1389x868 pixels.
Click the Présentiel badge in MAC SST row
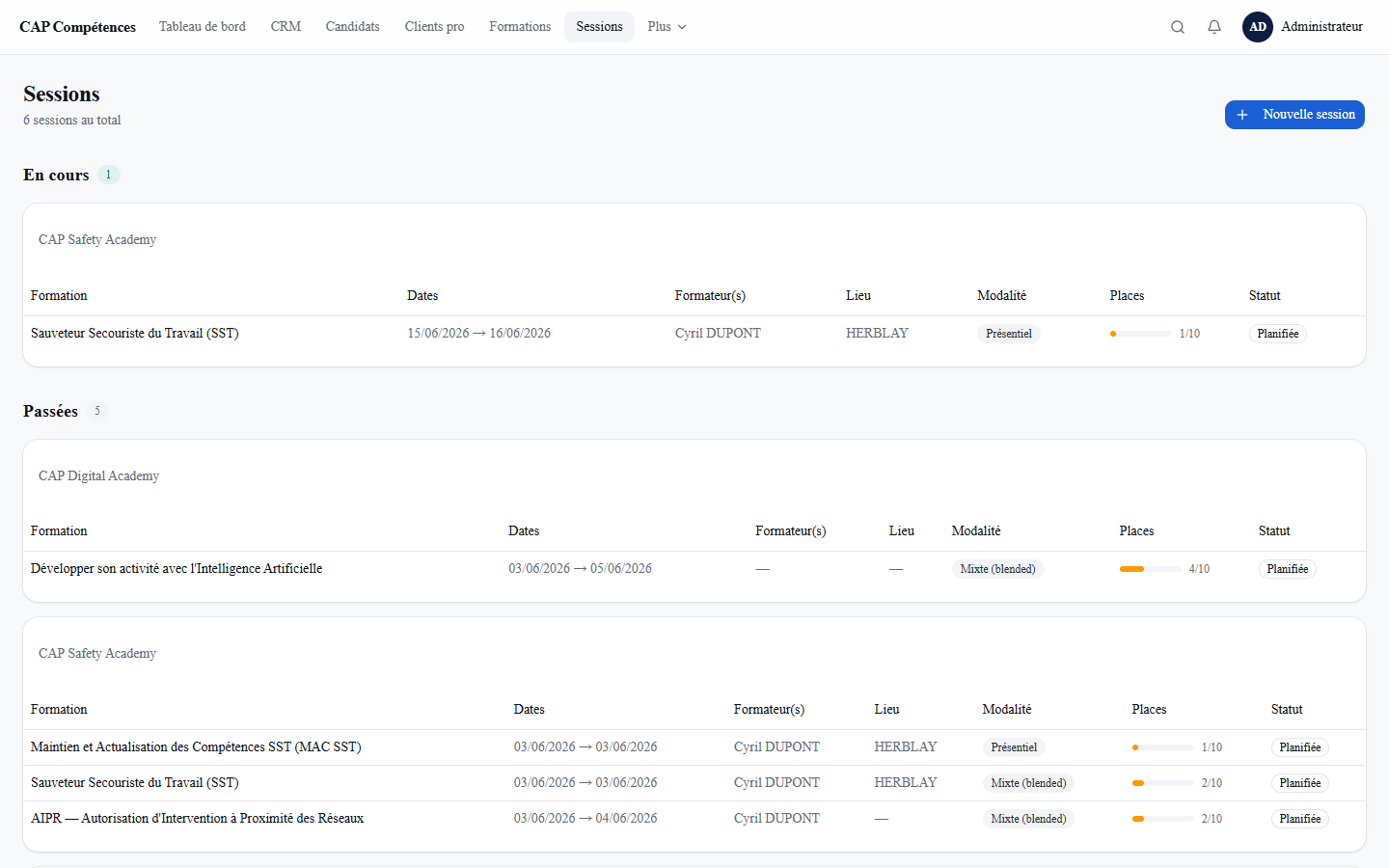tap(1014, 747)
